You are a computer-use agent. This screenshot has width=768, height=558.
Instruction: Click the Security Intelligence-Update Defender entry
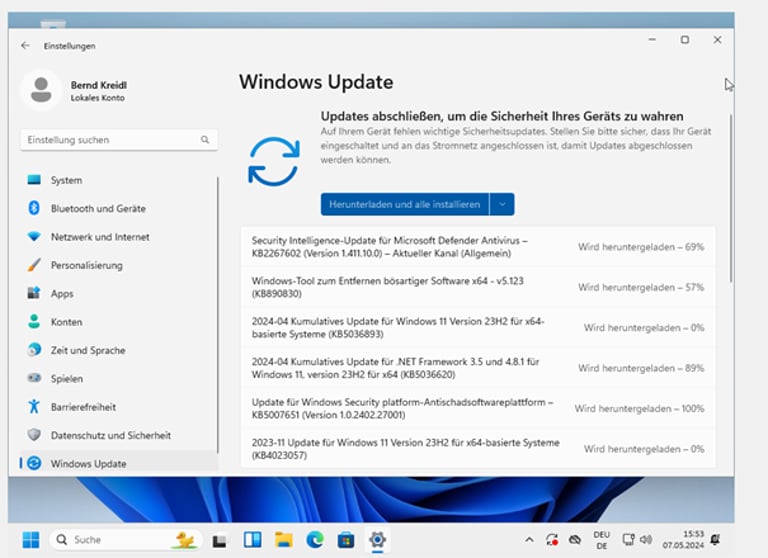[x=479, y=247]
